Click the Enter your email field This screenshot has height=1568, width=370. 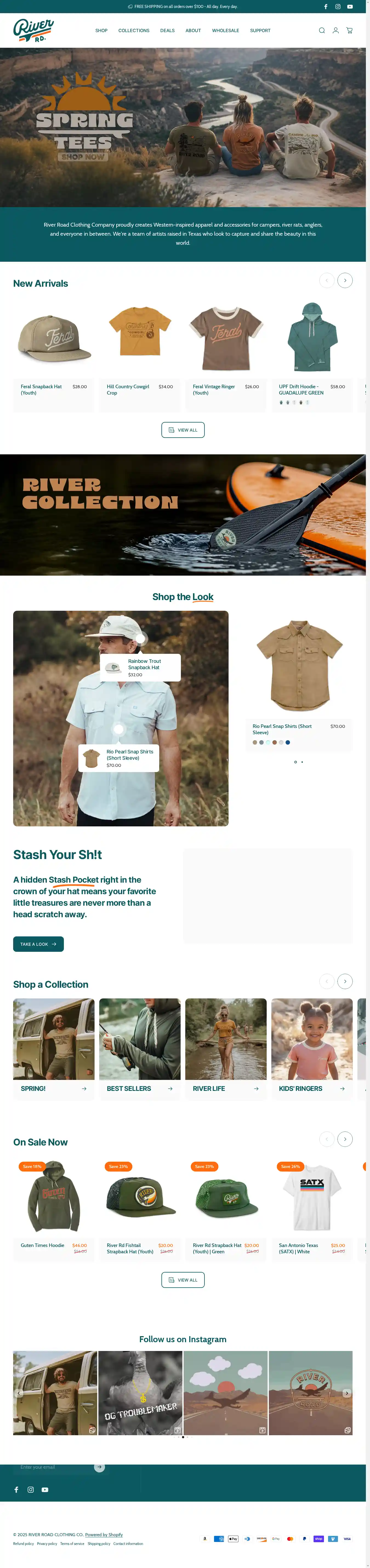click(55, 1467)
